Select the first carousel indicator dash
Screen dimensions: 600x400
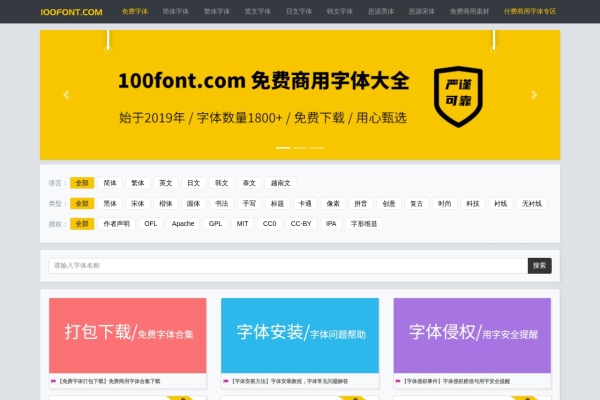[x=283, y=148]
